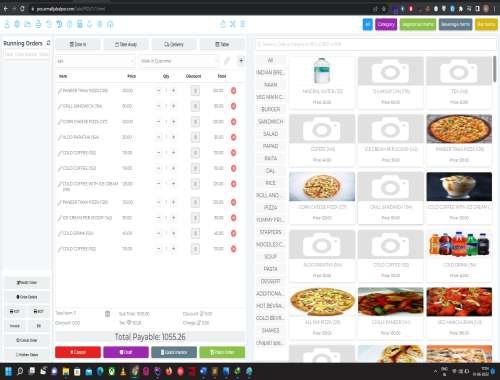Click trash icon beside Total Item
500x380 pixels.
[x=107, y=314]
